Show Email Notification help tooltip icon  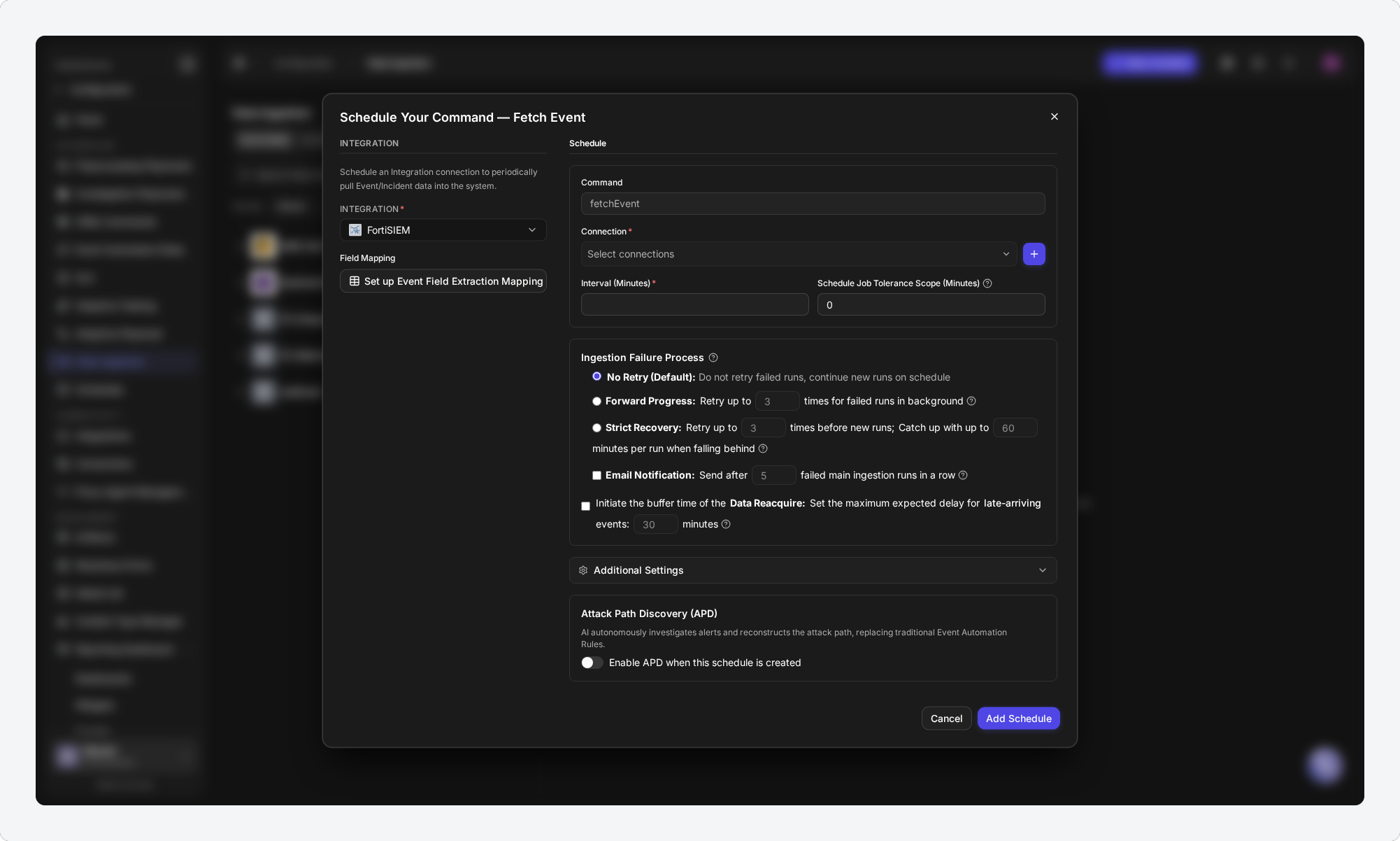pyautogui.click(x=963, y=475)
